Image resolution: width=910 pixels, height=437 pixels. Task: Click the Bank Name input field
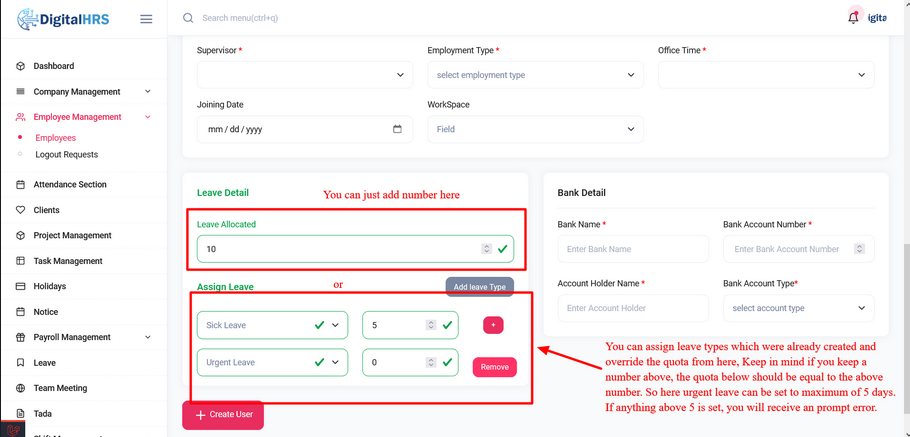(633, 249)
